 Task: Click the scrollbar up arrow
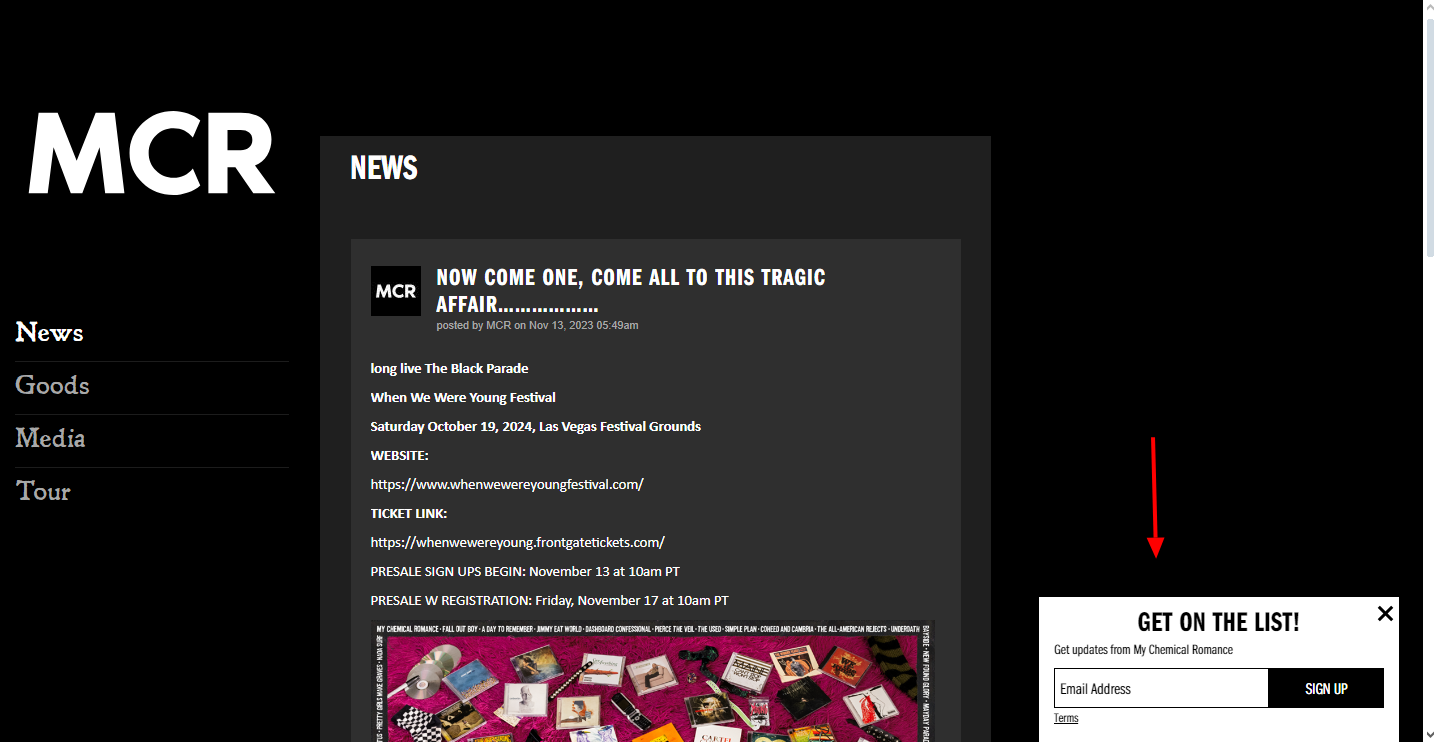tap(1430, 7)
